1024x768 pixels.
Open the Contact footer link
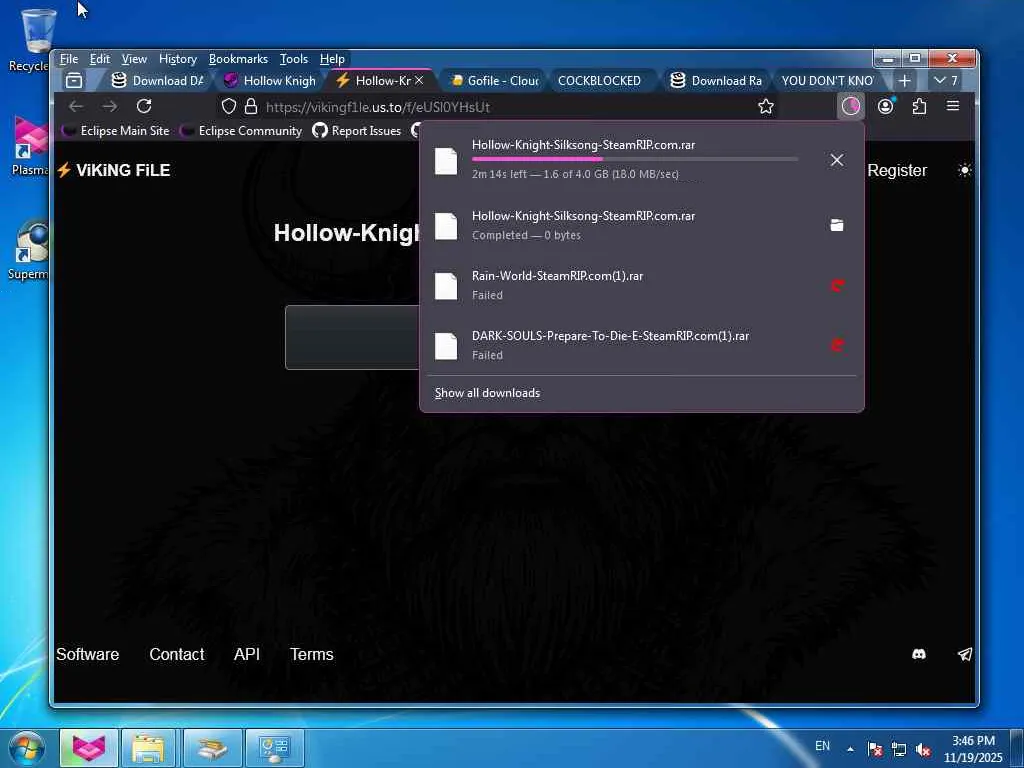(x=176, y=654)
